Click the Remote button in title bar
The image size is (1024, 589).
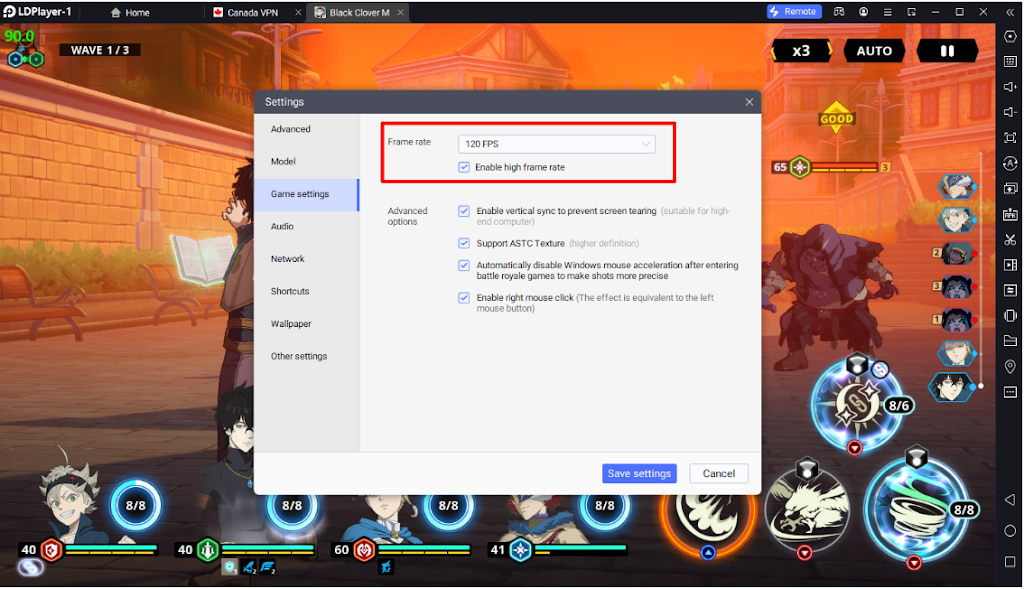point(793,12)
